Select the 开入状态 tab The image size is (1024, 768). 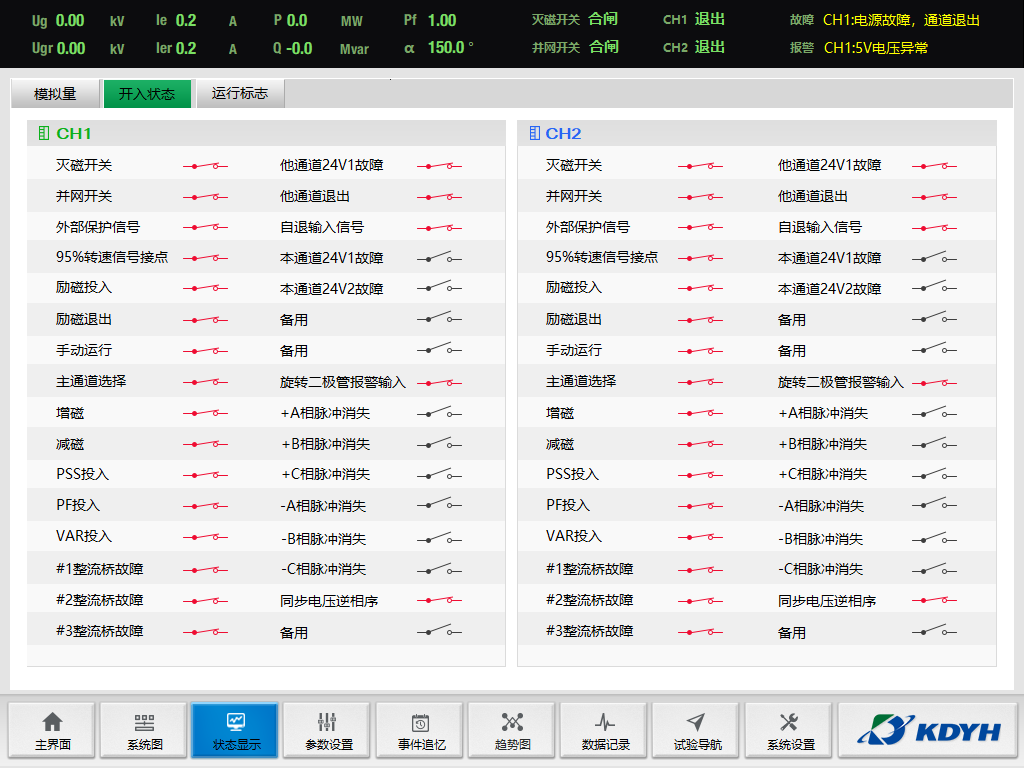point(147,94)
